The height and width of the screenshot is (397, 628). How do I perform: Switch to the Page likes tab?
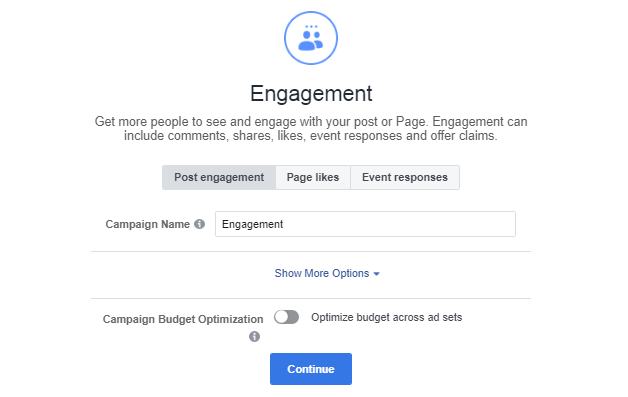point(313,177)
